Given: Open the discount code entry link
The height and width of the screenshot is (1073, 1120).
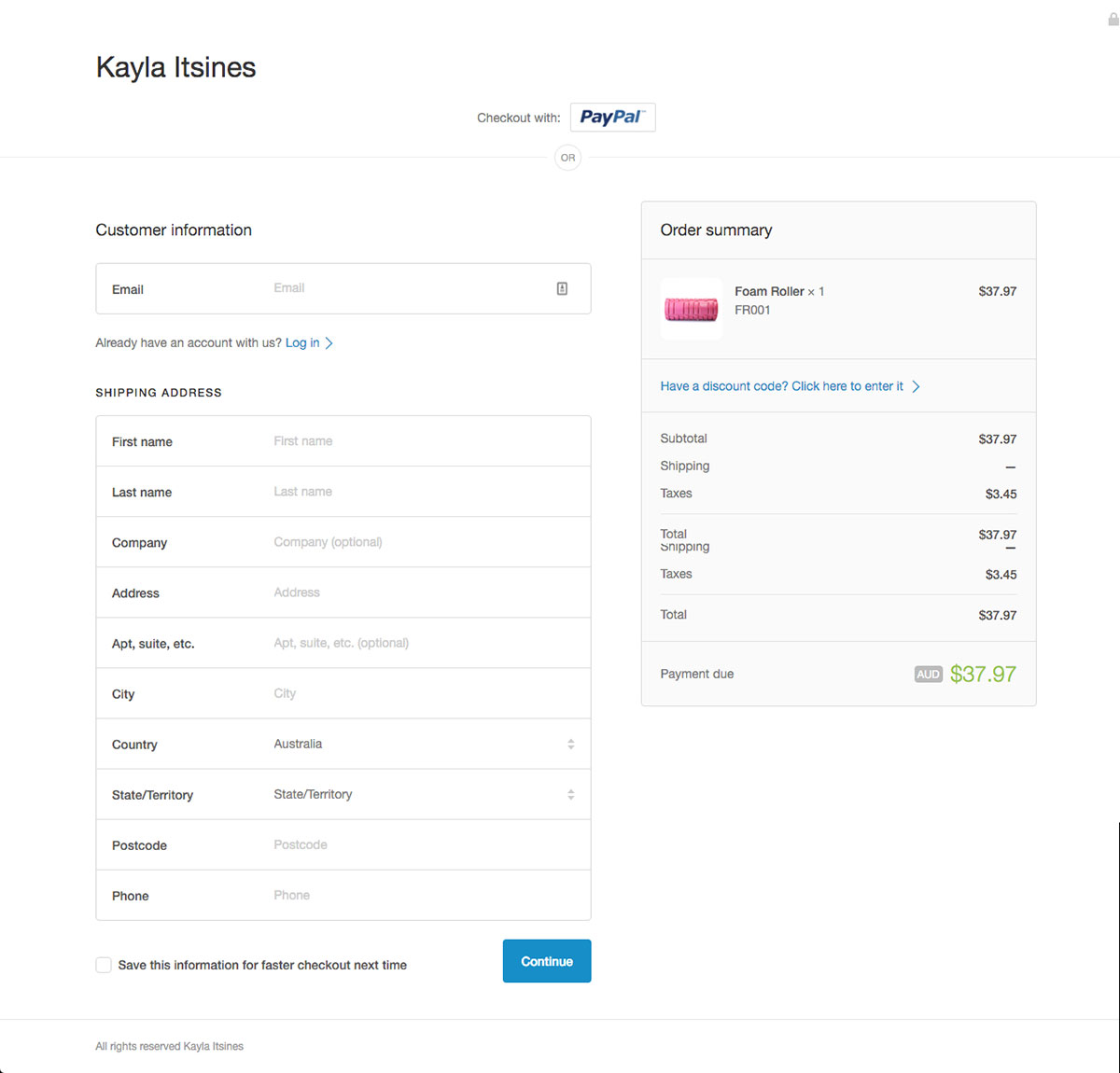Looking at the screenshot, I should pos(782,386).
